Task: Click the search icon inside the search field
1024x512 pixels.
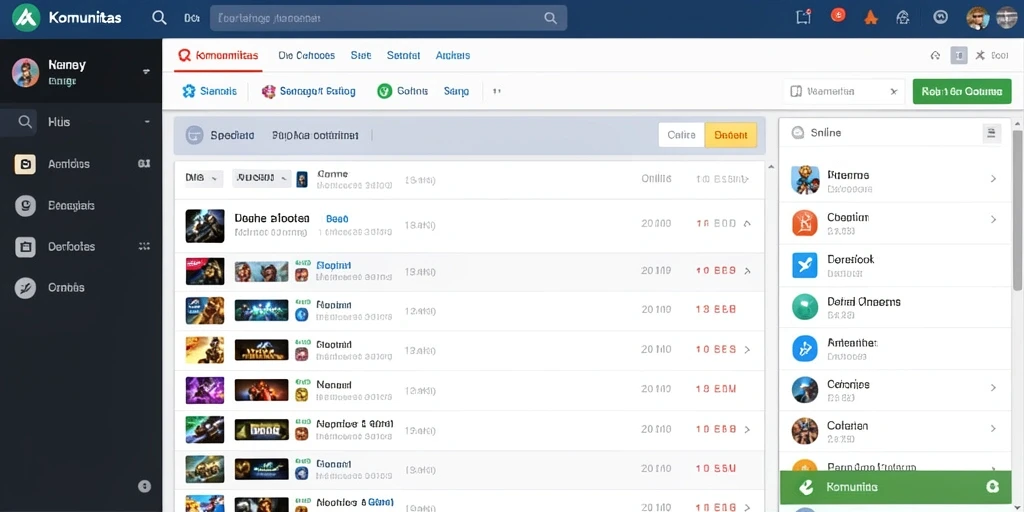Action: 551,18
